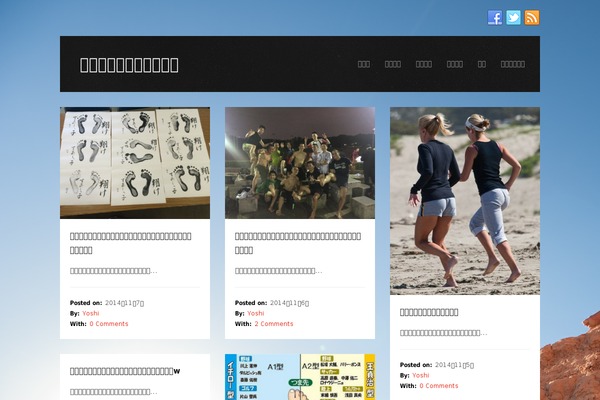600x400 pixels.
Task: Open '0 Comments' on the November 5 post
Action: [439, 386]
